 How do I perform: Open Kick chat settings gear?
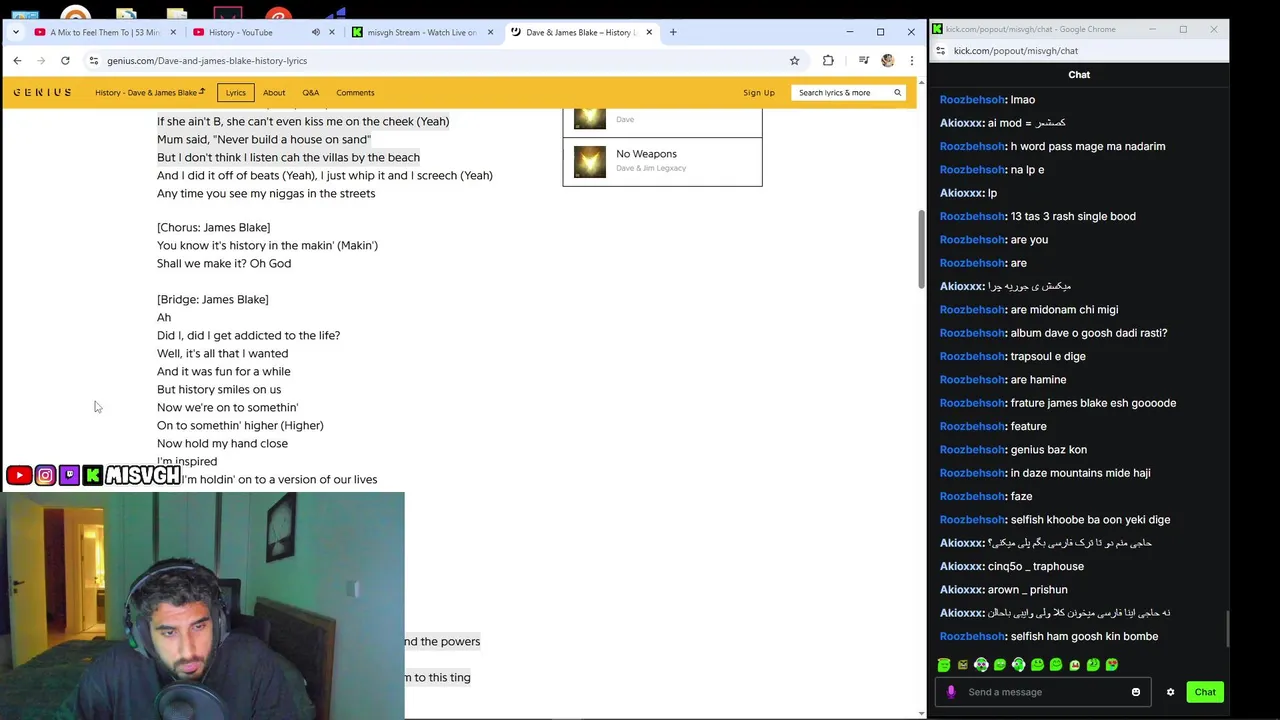(1170, 692)
